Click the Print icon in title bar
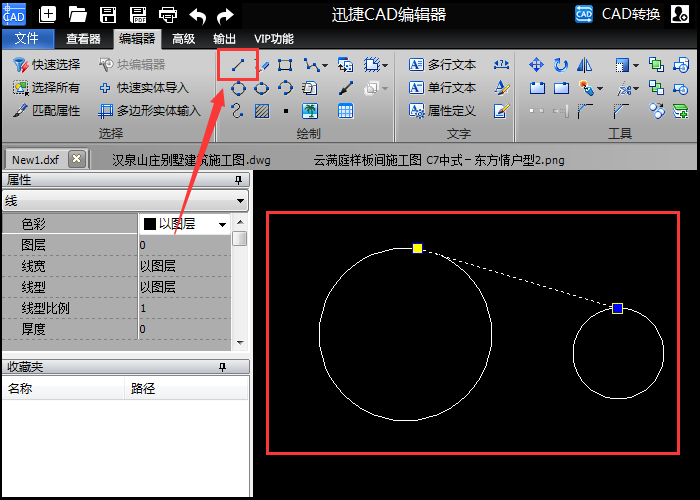 pos(168,15)
